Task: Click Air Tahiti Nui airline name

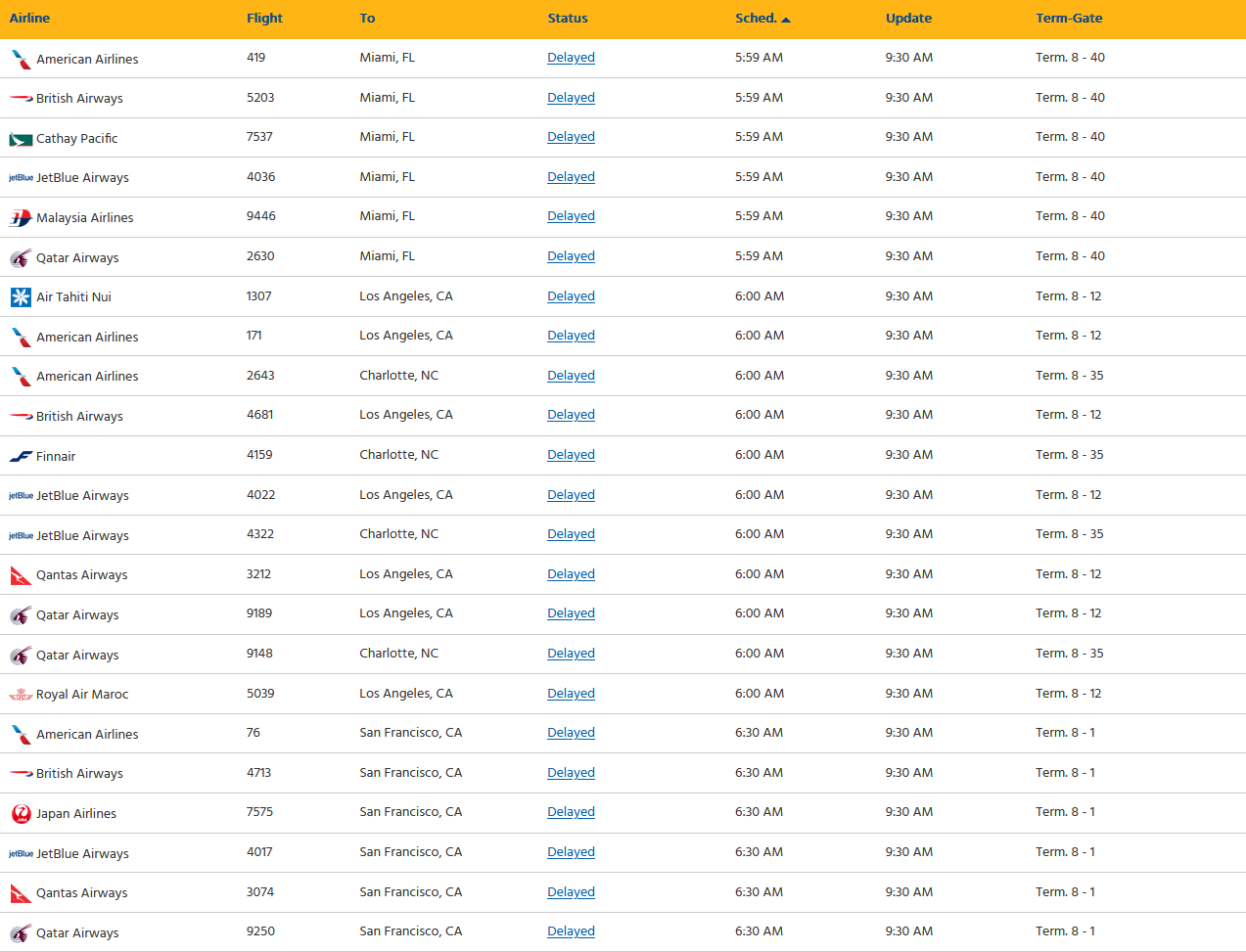Action: 74,297
